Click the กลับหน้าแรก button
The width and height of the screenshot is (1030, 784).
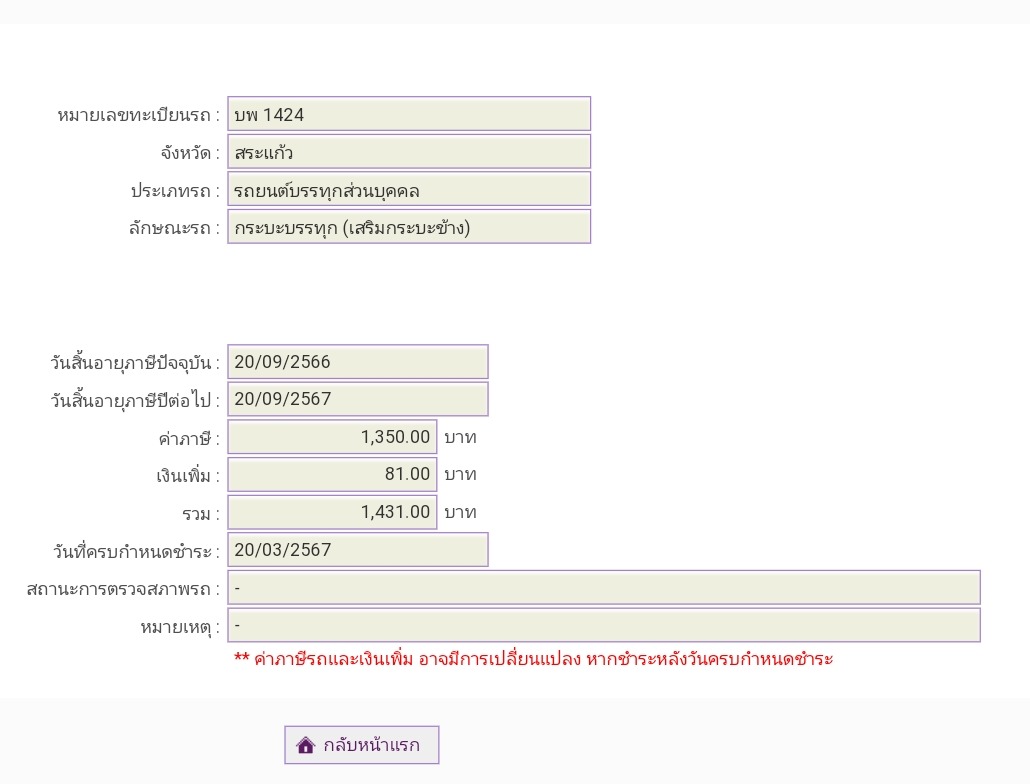[x=361, y=745]
